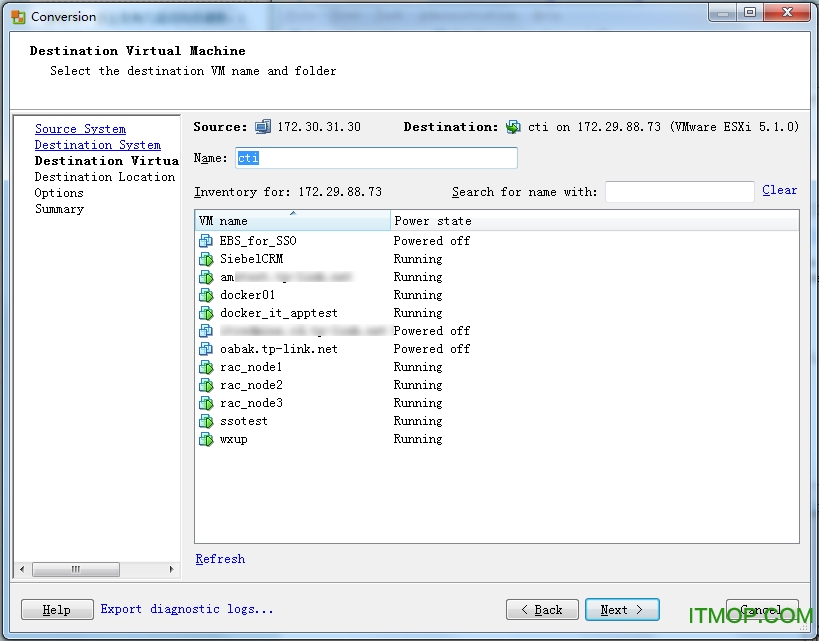Select the oabak.tp-link.net row
This screenshot has height=641, width=819.
tap(496, 349)
